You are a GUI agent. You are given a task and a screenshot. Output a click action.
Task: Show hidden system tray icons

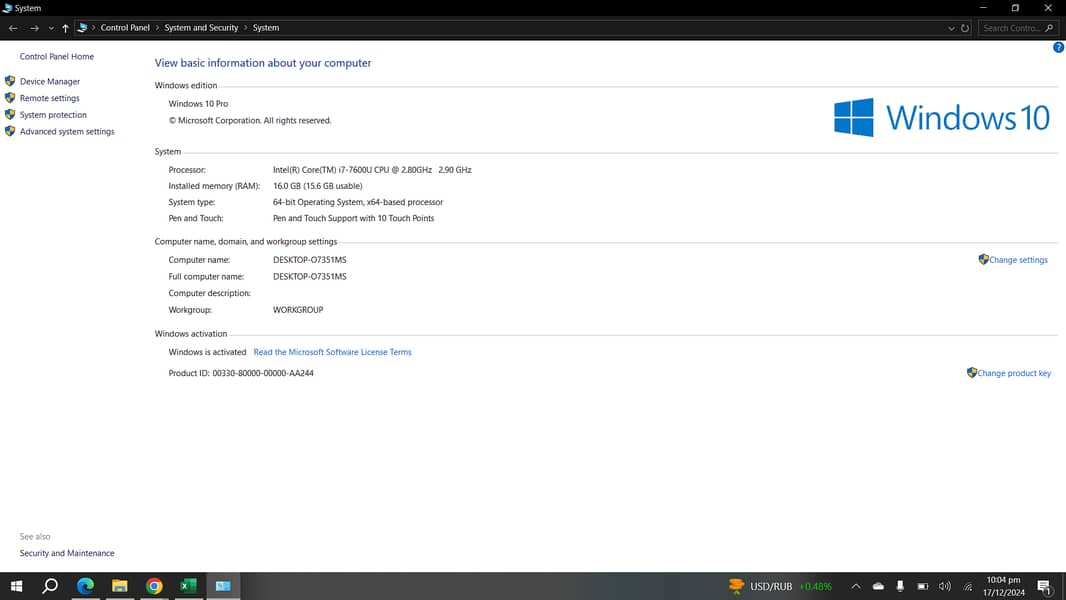click(856, 586)
